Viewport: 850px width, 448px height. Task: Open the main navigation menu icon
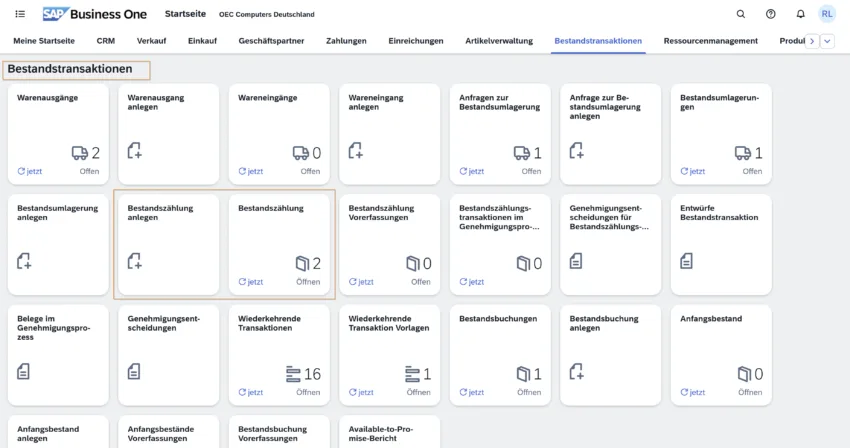click(20, 14)
